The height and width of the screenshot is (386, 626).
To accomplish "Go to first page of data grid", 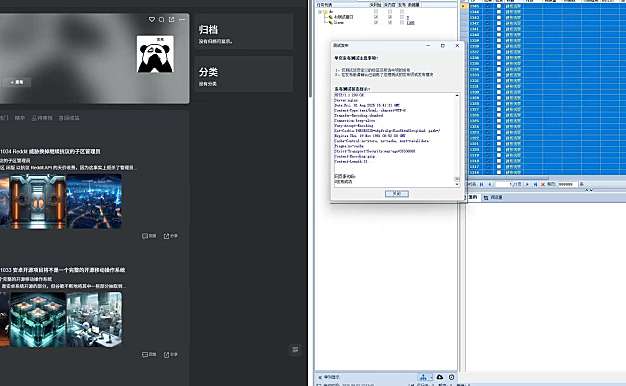I will [481, 184].
